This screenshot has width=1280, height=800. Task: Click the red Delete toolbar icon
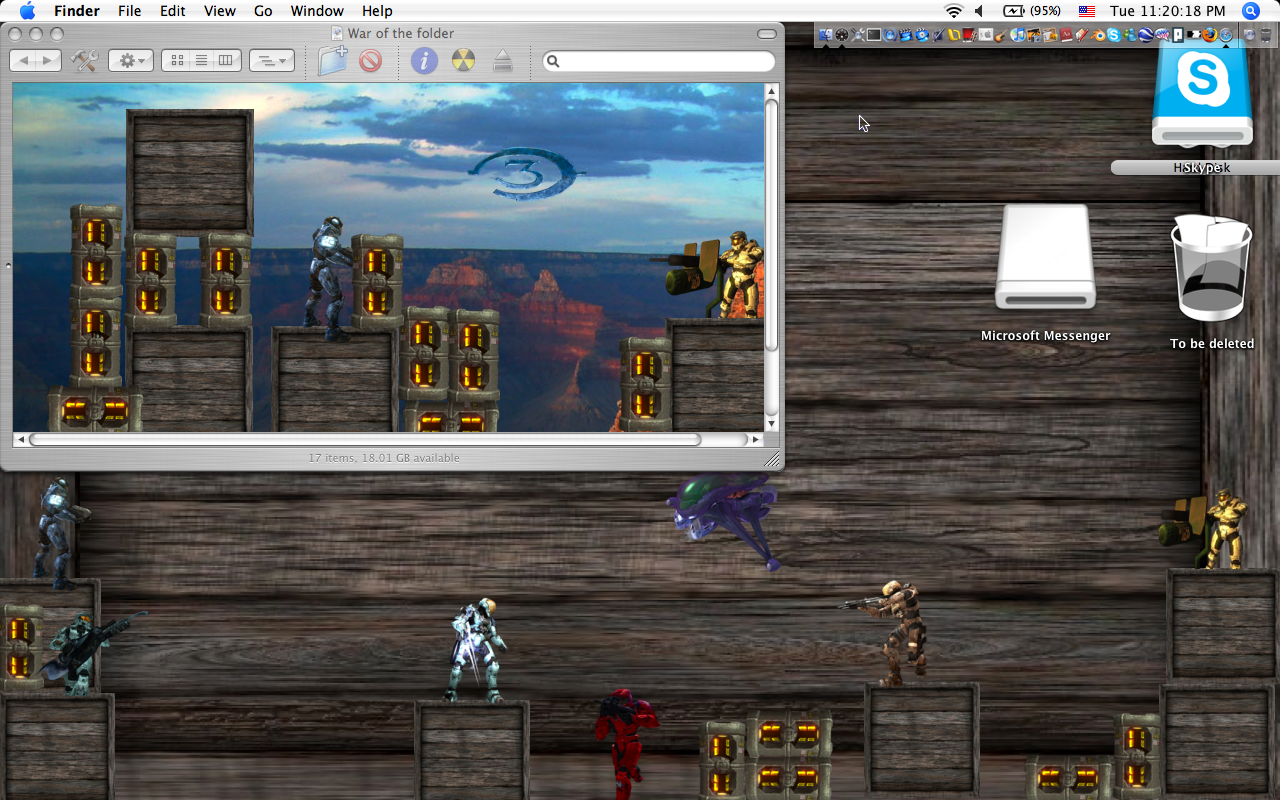click(x=370, y=61)
